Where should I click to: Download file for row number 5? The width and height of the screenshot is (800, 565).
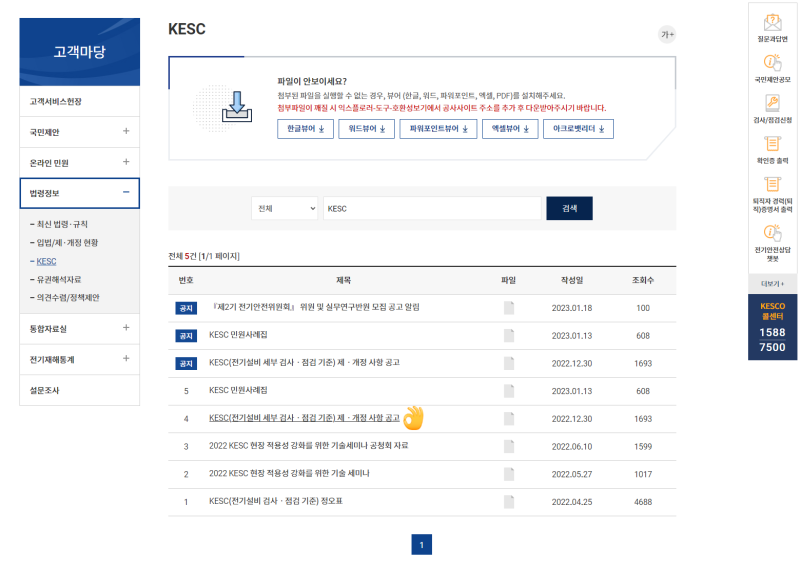(509, 391)
